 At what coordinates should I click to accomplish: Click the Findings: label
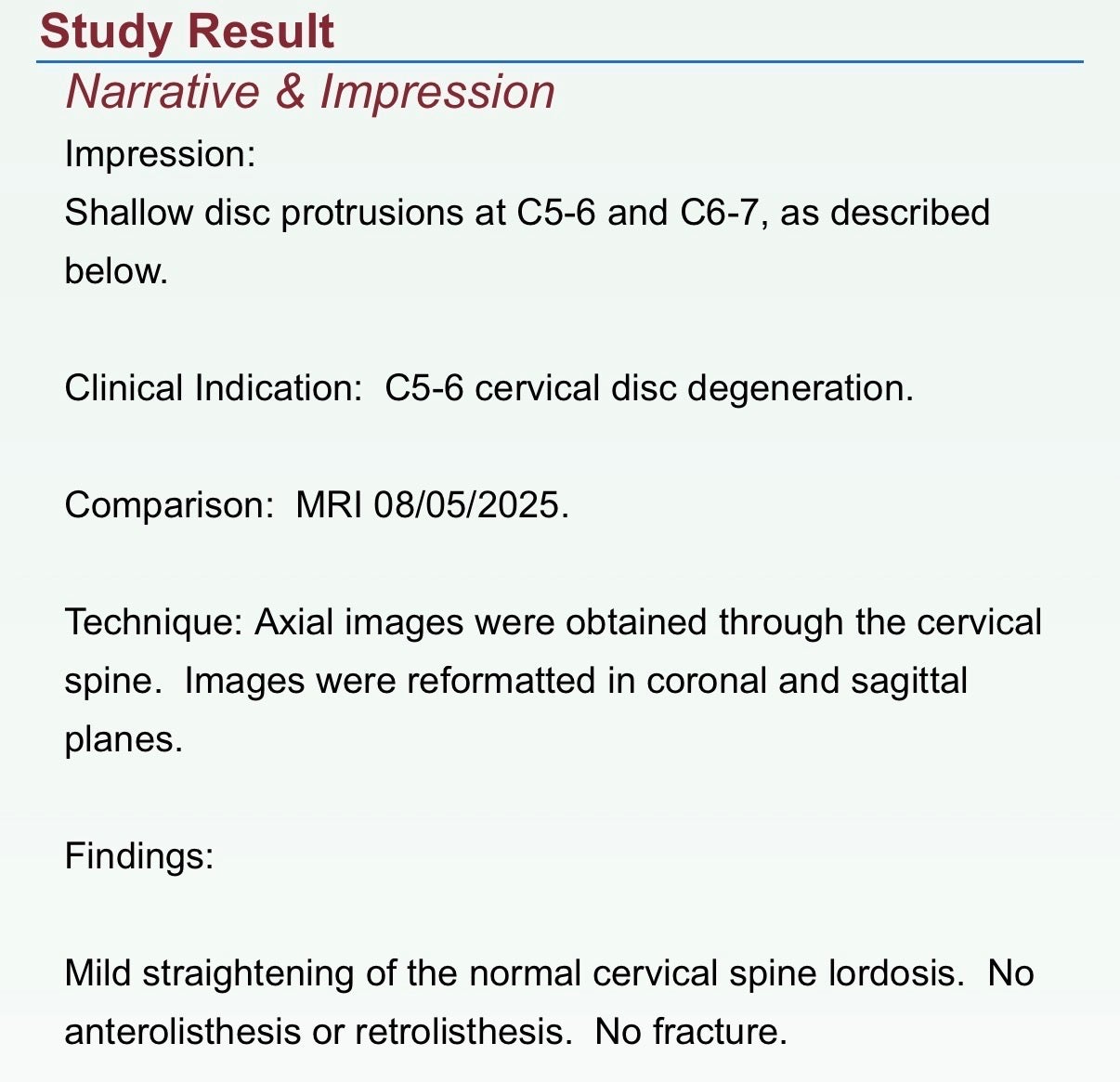tap(139, 855)
